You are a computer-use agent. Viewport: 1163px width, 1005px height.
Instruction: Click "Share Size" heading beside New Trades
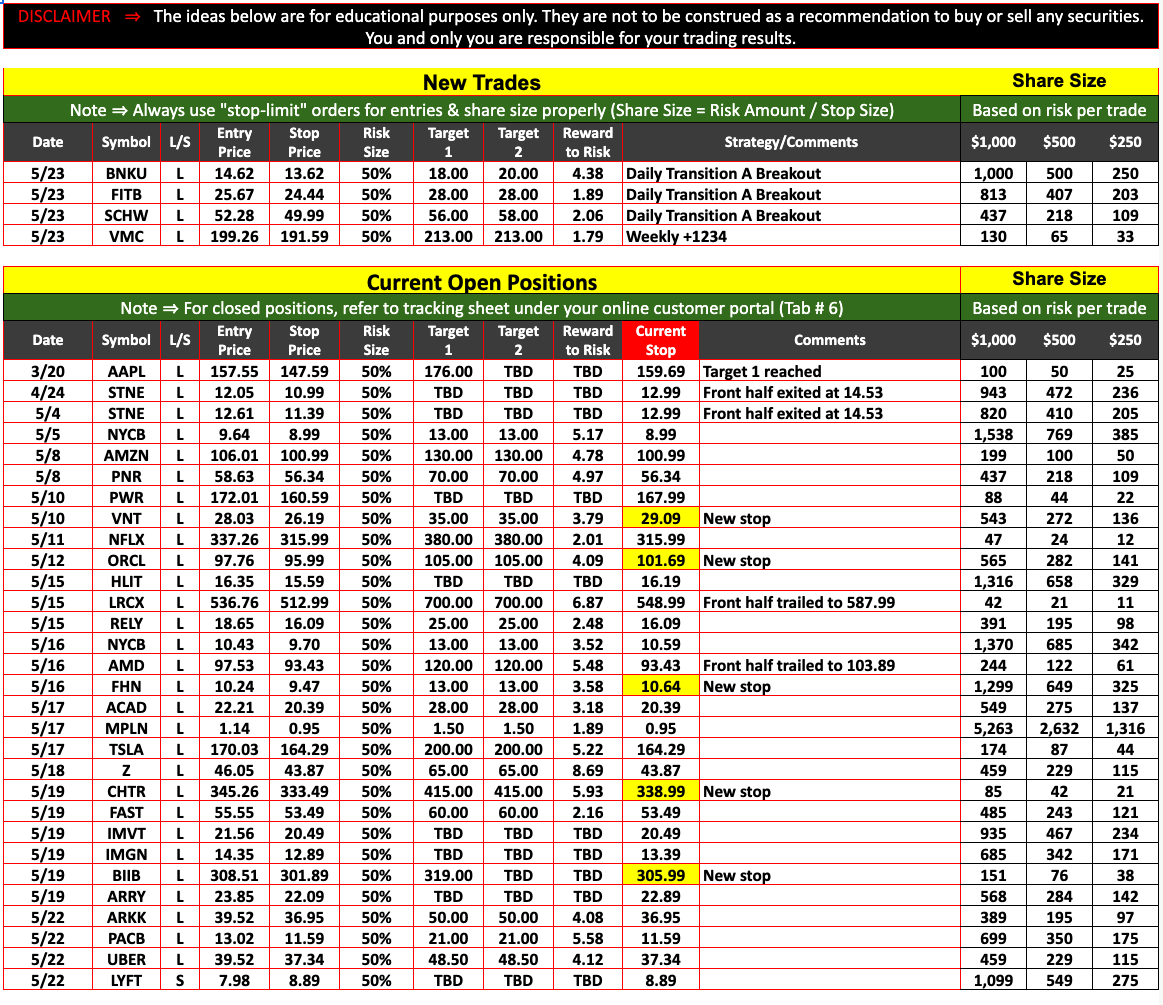(x=1058, y=81)
